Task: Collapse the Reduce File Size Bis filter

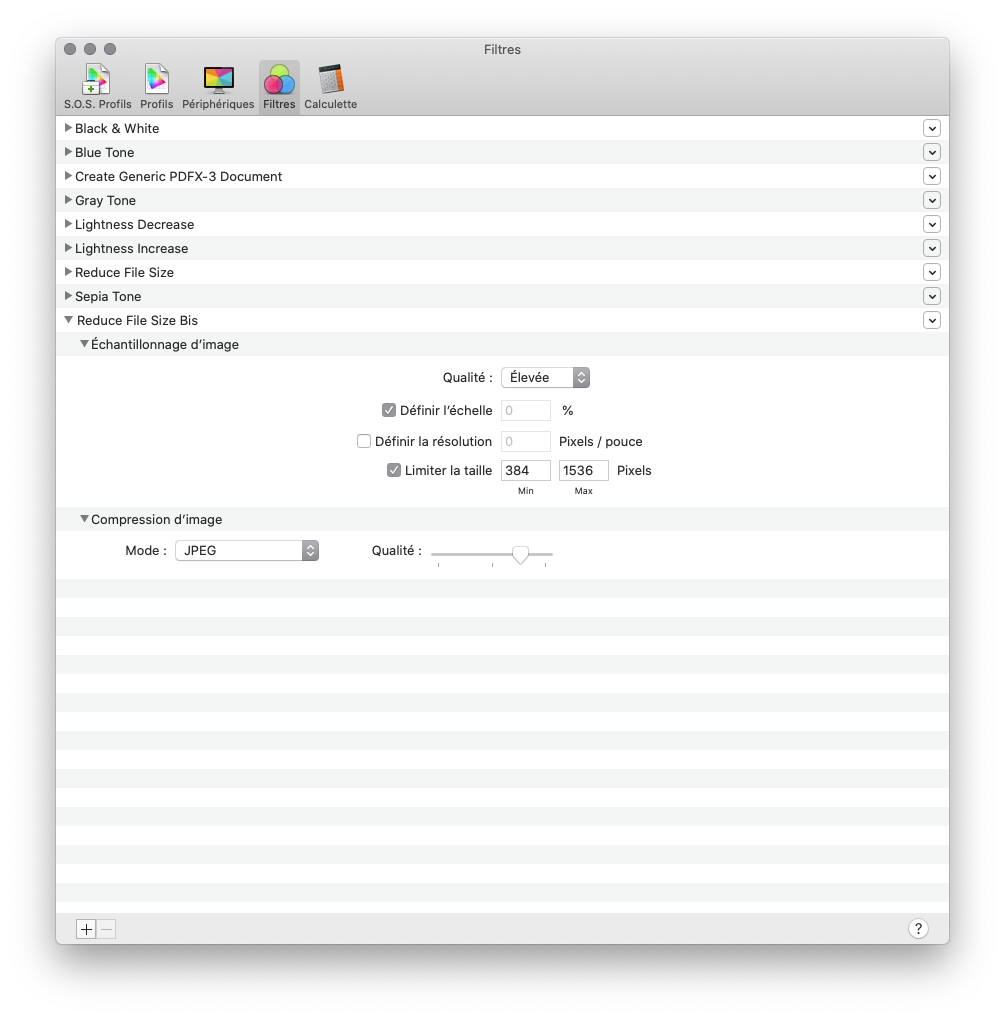Action: [68, 320]
